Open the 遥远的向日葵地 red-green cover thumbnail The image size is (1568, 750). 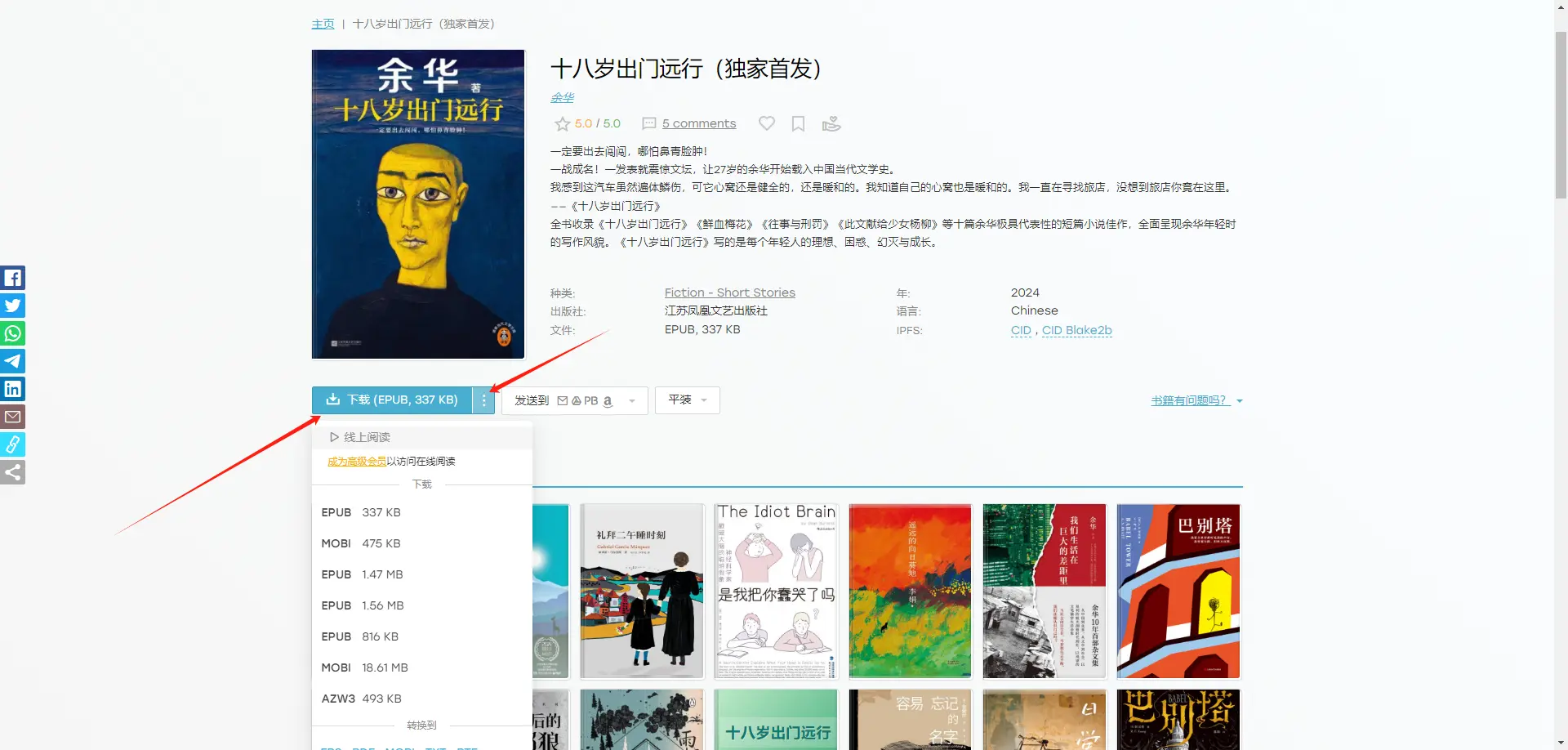click(911, 592)
